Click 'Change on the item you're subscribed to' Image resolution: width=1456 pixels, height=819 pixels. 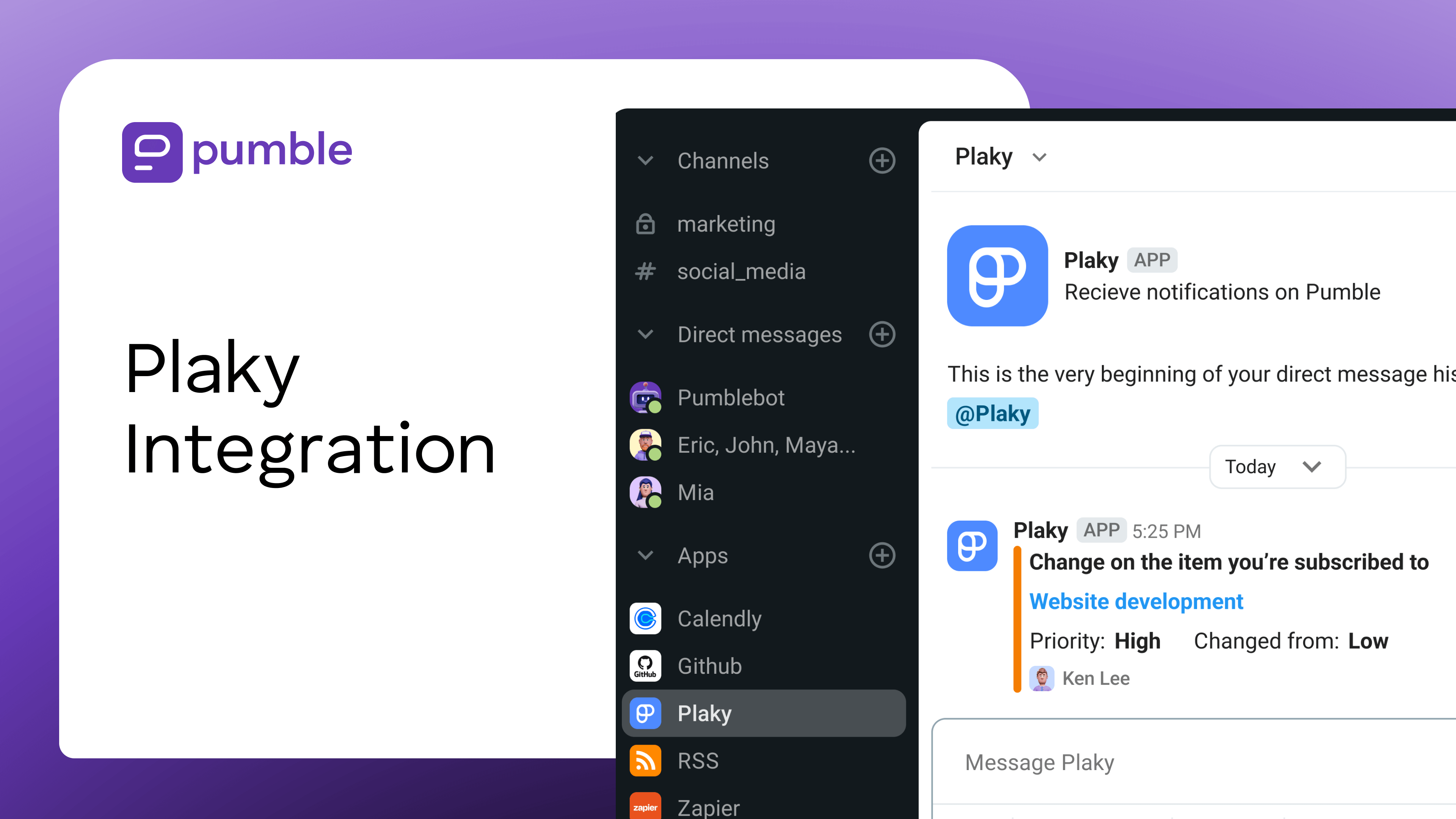pyautogui.click(x=1229, y=562)
